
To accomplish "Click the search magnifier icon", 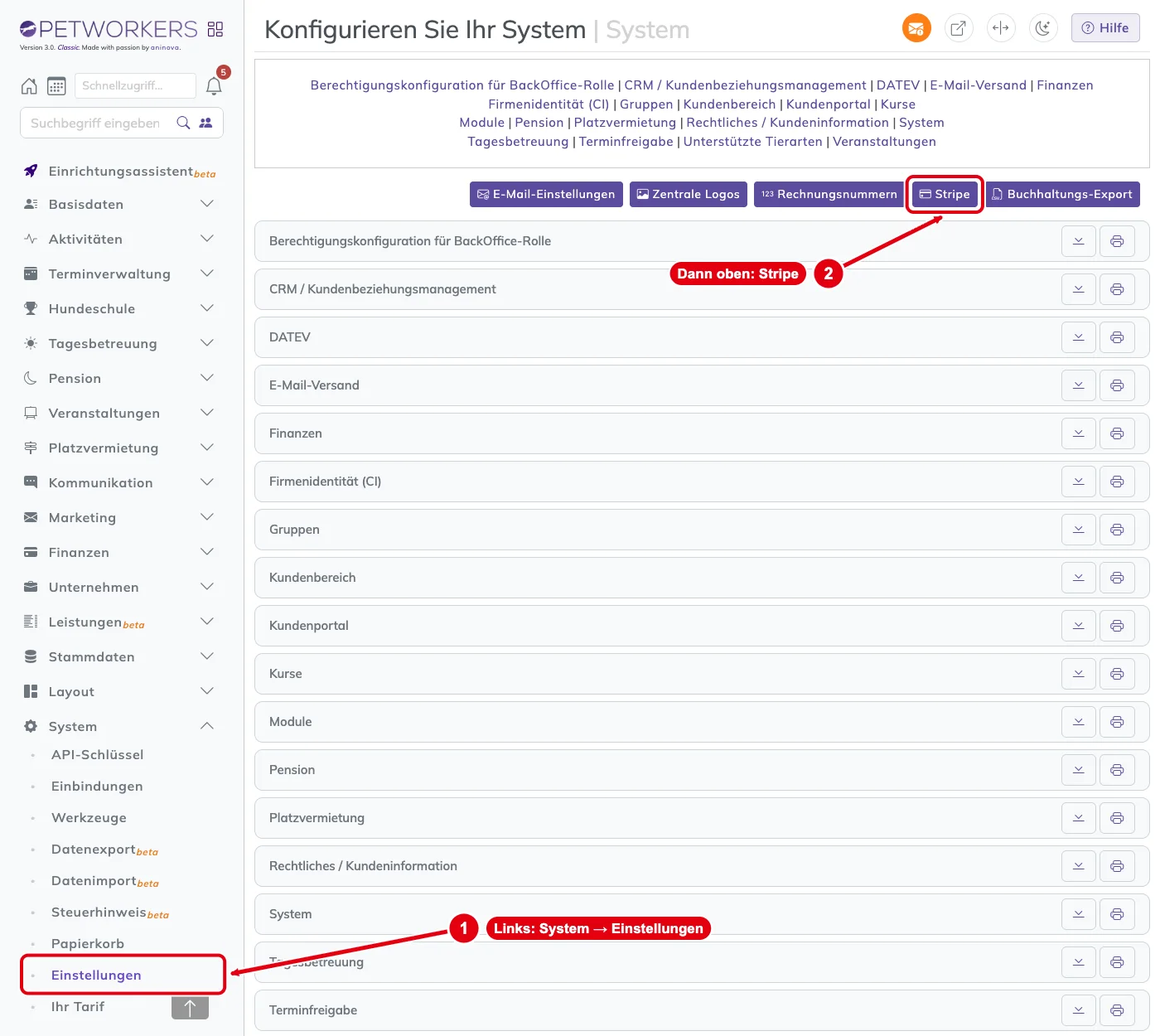I will tap(184, 123).
